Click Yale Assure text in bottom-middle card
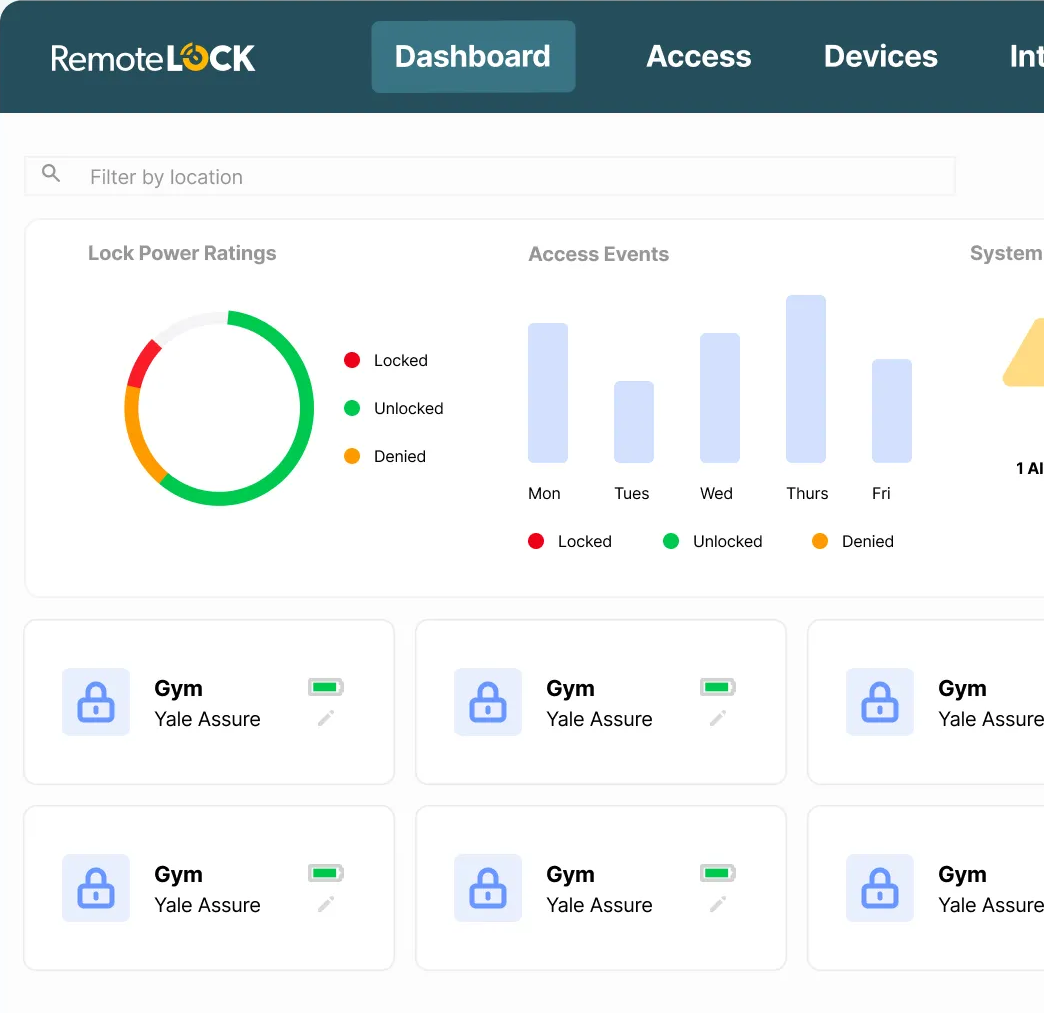Image resolution: width=1044 pixels, height=1013 pixels. tap(599, 905)
